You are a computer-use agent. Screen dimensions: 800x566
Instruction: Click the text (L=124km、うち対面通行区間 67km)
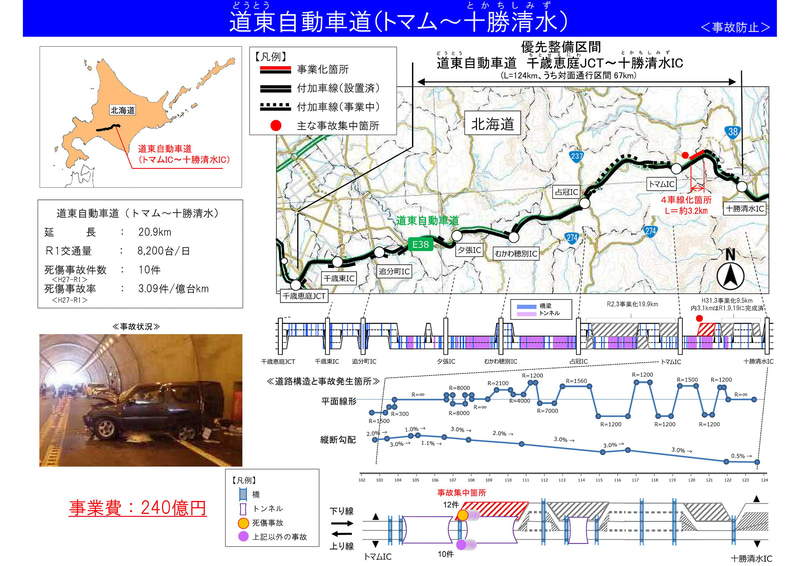(x=568, y=76)
